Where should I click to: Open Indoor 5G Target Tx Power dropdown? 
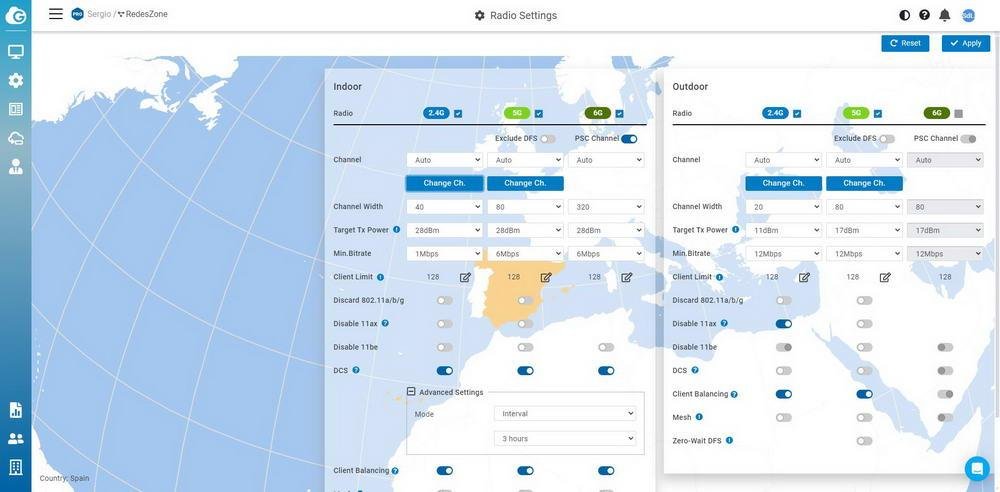526,230
